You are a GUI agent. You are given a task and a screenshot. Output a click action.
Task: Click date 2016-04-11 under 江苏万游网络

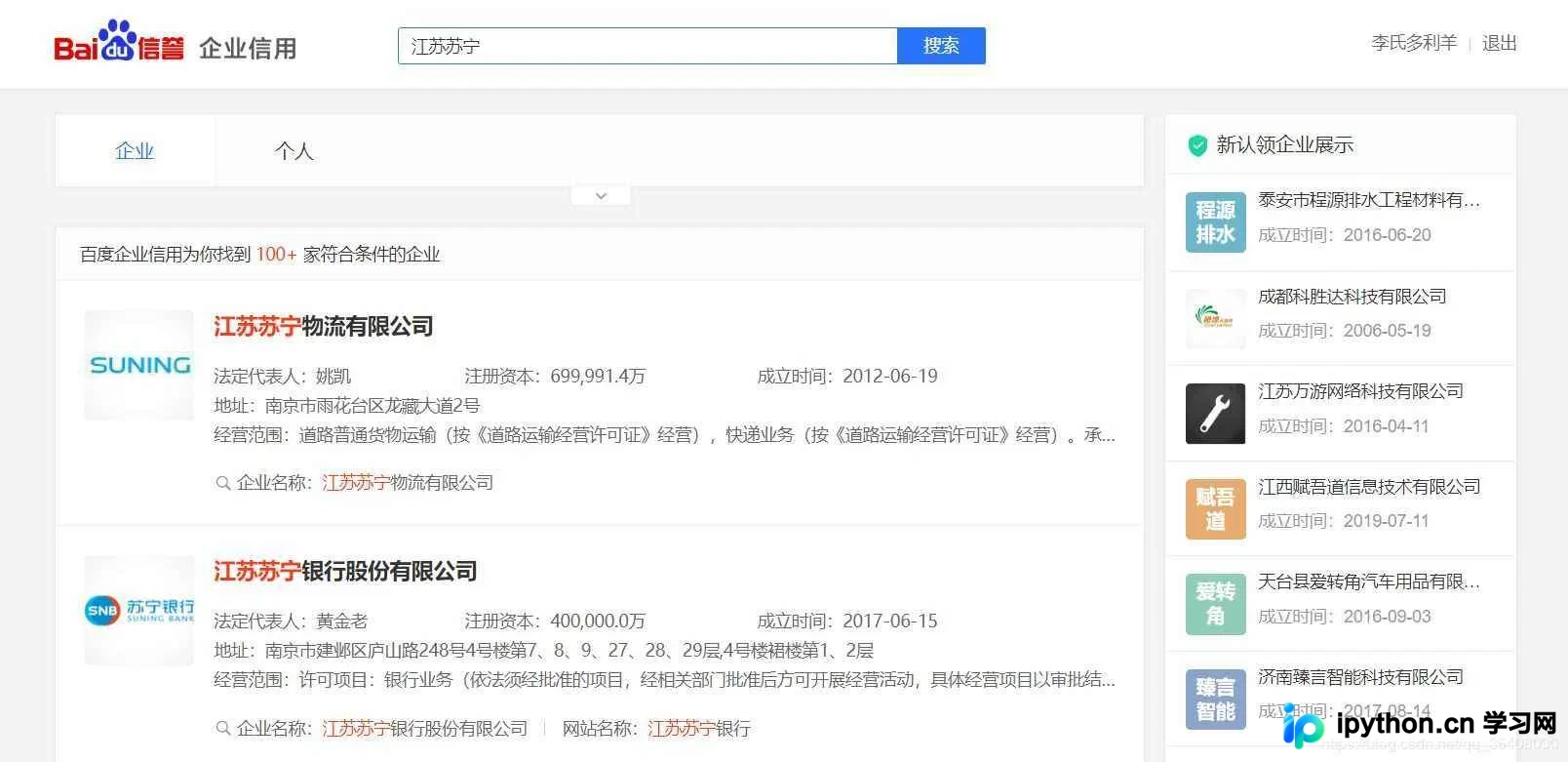tap(1386, 426)
